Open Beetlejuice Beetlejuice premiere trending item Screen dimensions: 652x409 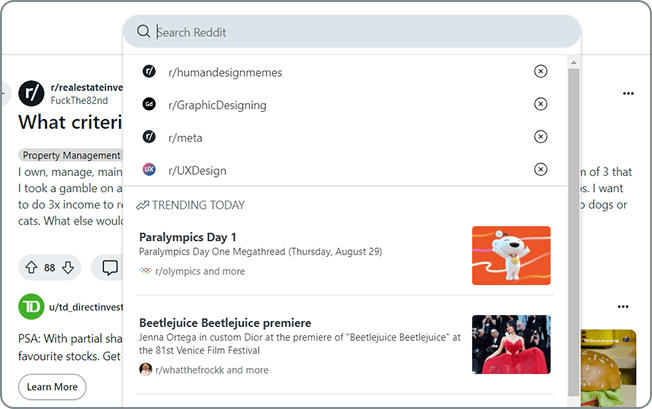pos(345,345)
